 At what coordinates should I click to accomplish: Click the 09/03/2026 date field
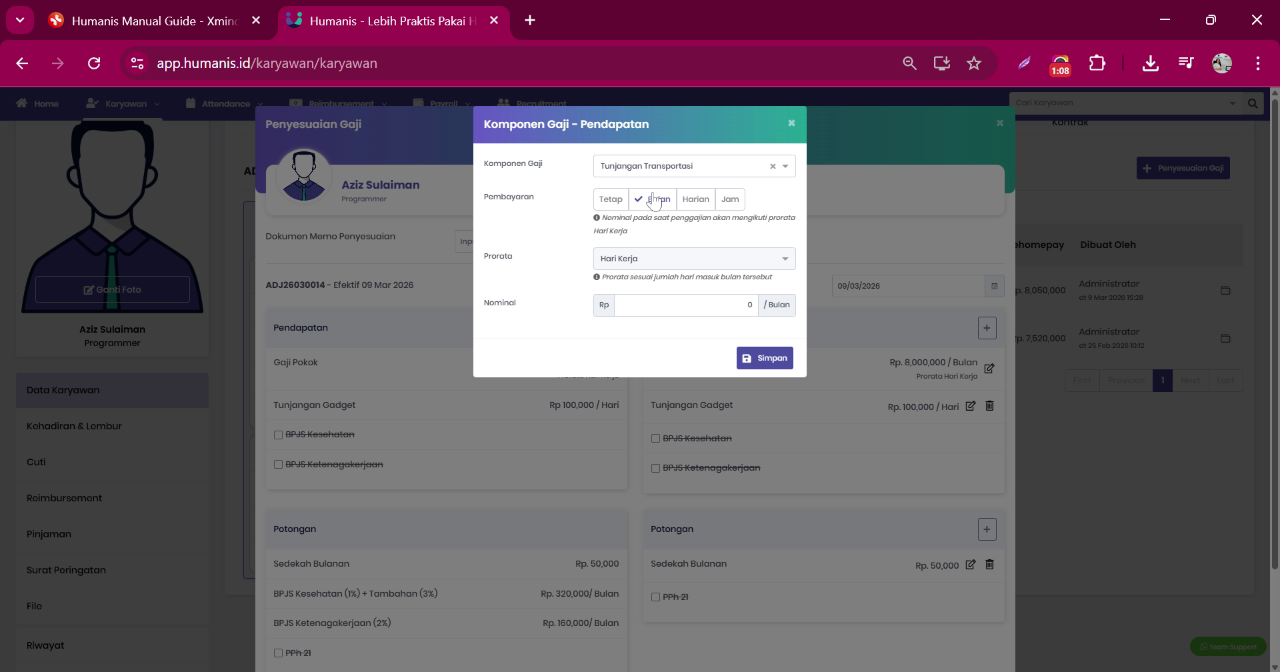[x=908, y=286]
